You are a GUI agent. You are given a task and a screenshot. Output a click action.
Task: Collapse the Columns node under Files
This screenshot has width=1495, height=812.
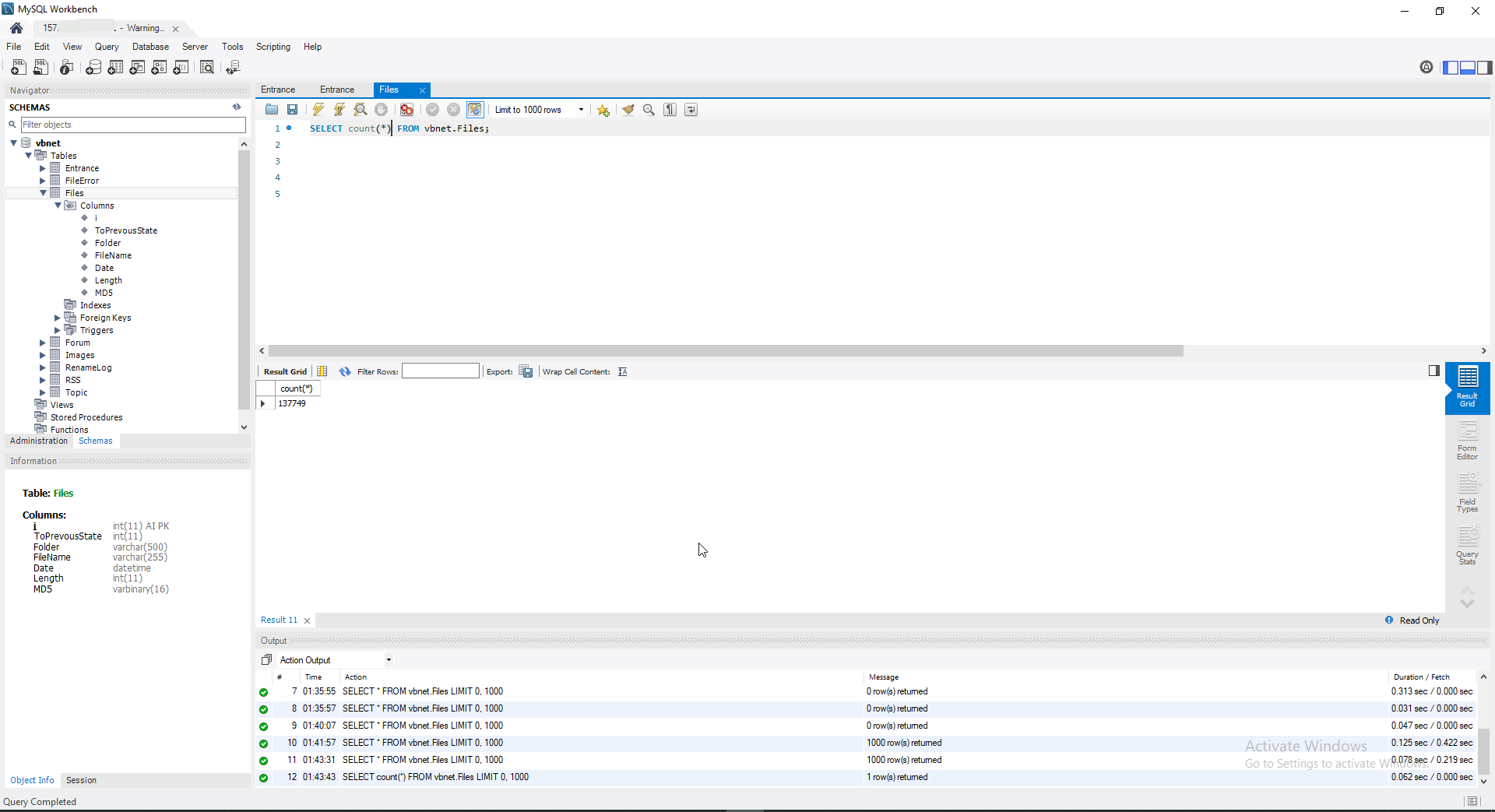click(58, 206)
